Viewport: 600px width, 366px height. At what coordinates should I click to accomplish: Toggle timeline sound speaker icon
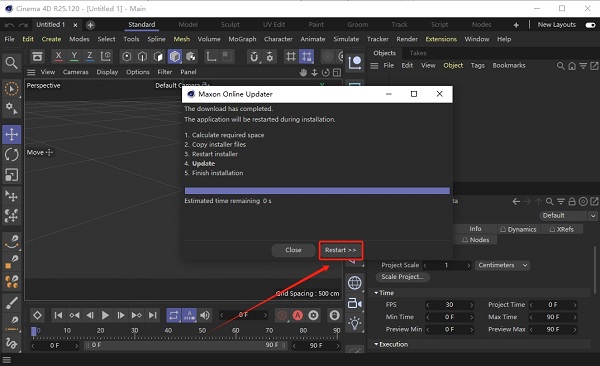205,315
